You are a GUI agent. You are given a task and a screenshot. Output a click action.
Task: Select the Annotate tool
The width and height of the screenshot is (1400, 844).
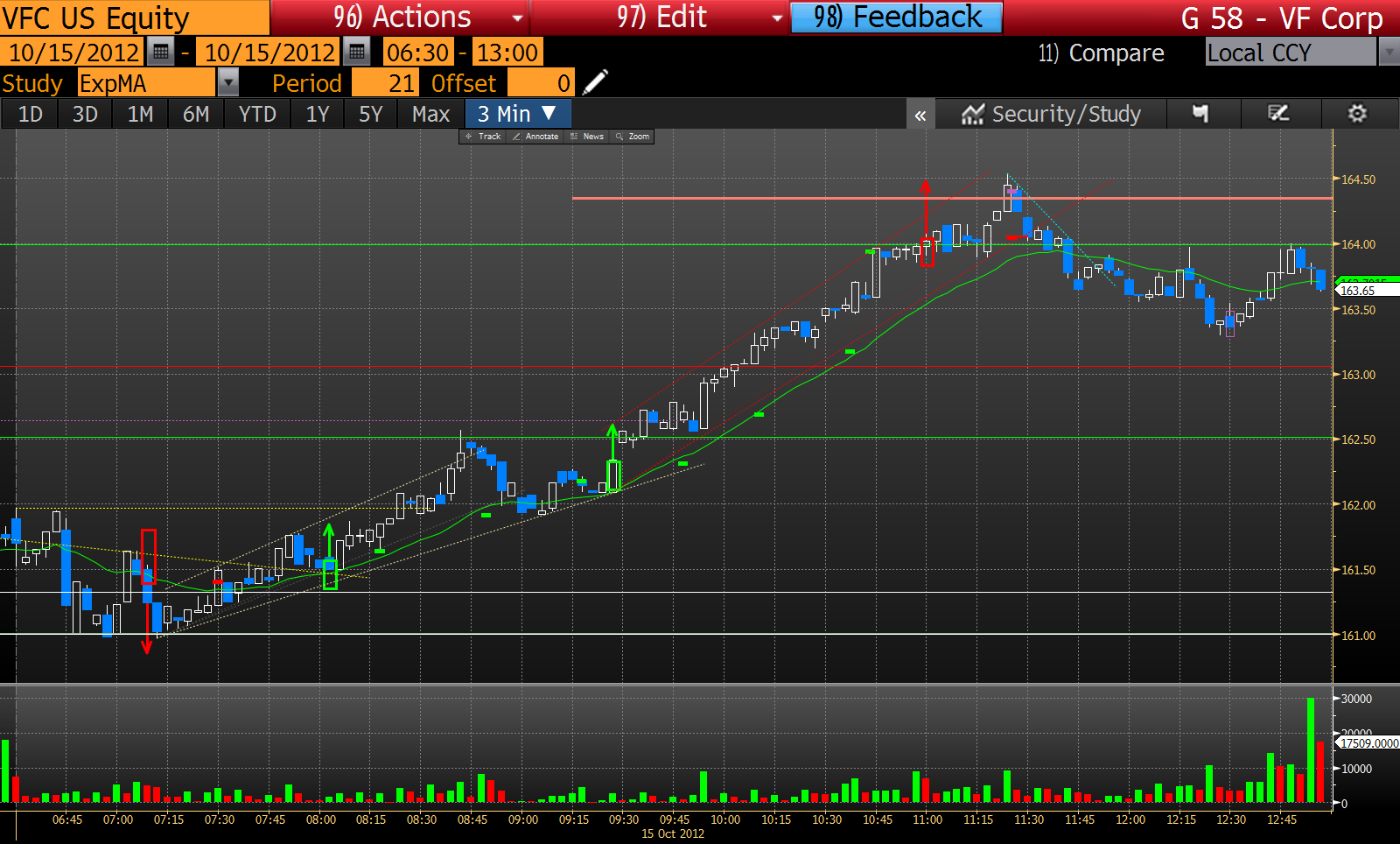coord(535,137)
